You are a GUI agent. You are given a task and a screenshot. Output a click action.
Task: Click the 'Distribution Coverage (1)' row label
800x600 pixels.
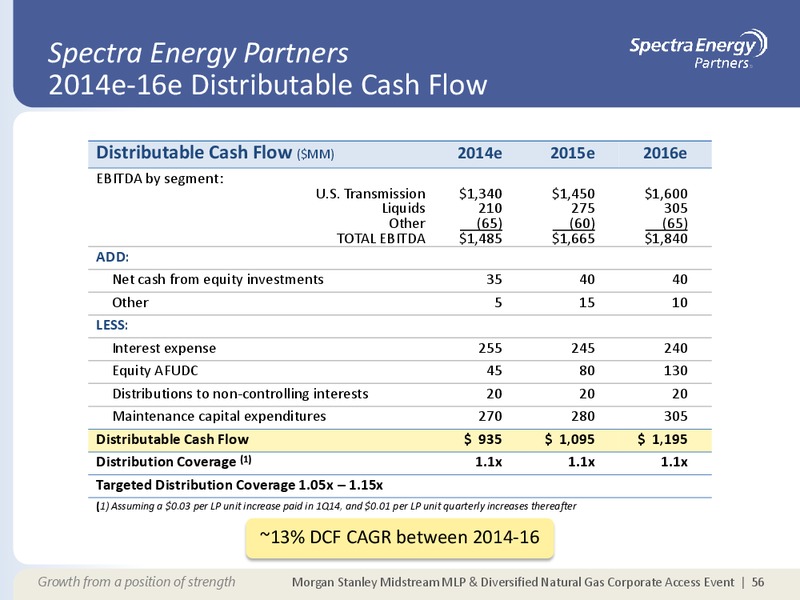(173, 462)
